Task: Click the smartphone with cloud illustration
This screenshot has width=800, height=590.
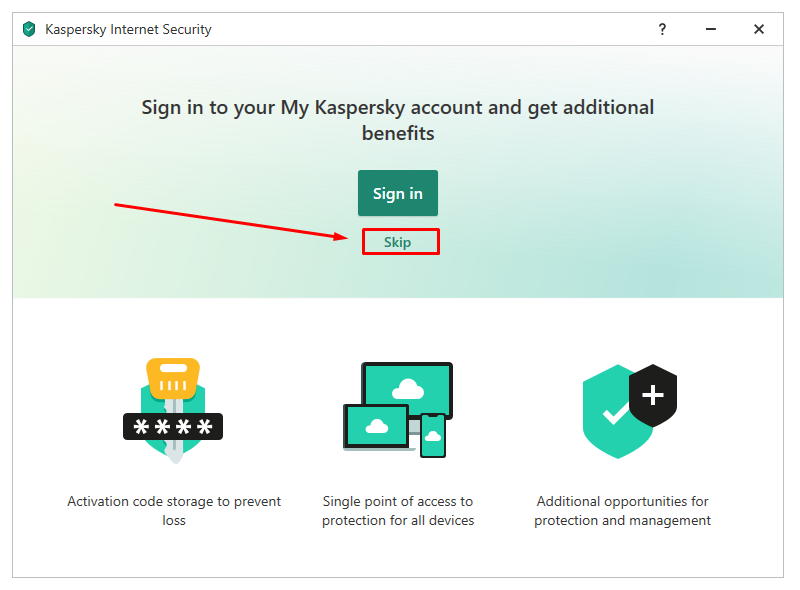Action: 433,435
